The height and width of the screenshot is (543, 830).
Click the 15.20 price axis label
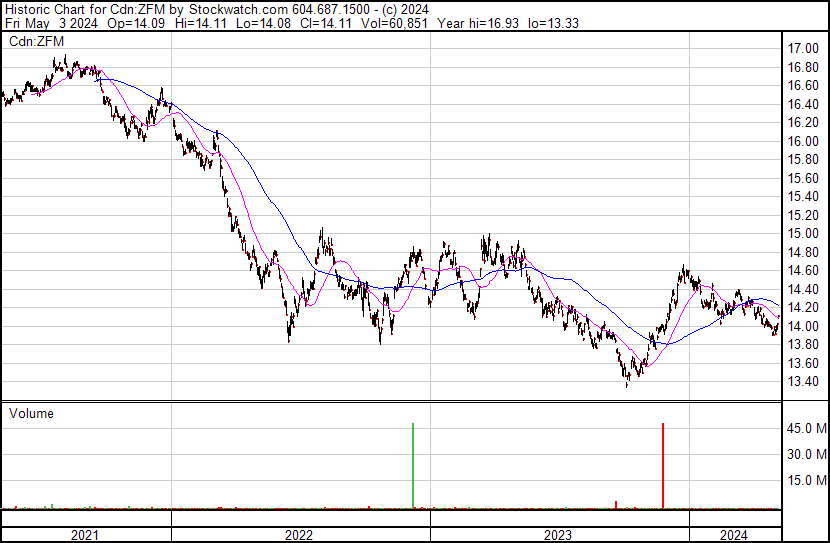(803, 215)
